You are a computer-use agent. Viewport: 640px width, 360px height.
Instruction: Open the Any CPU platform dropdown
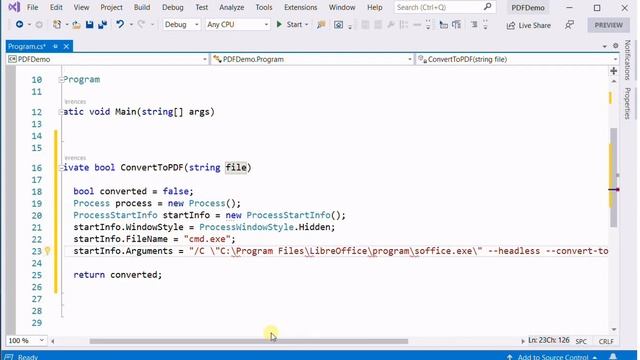point(237,24)
